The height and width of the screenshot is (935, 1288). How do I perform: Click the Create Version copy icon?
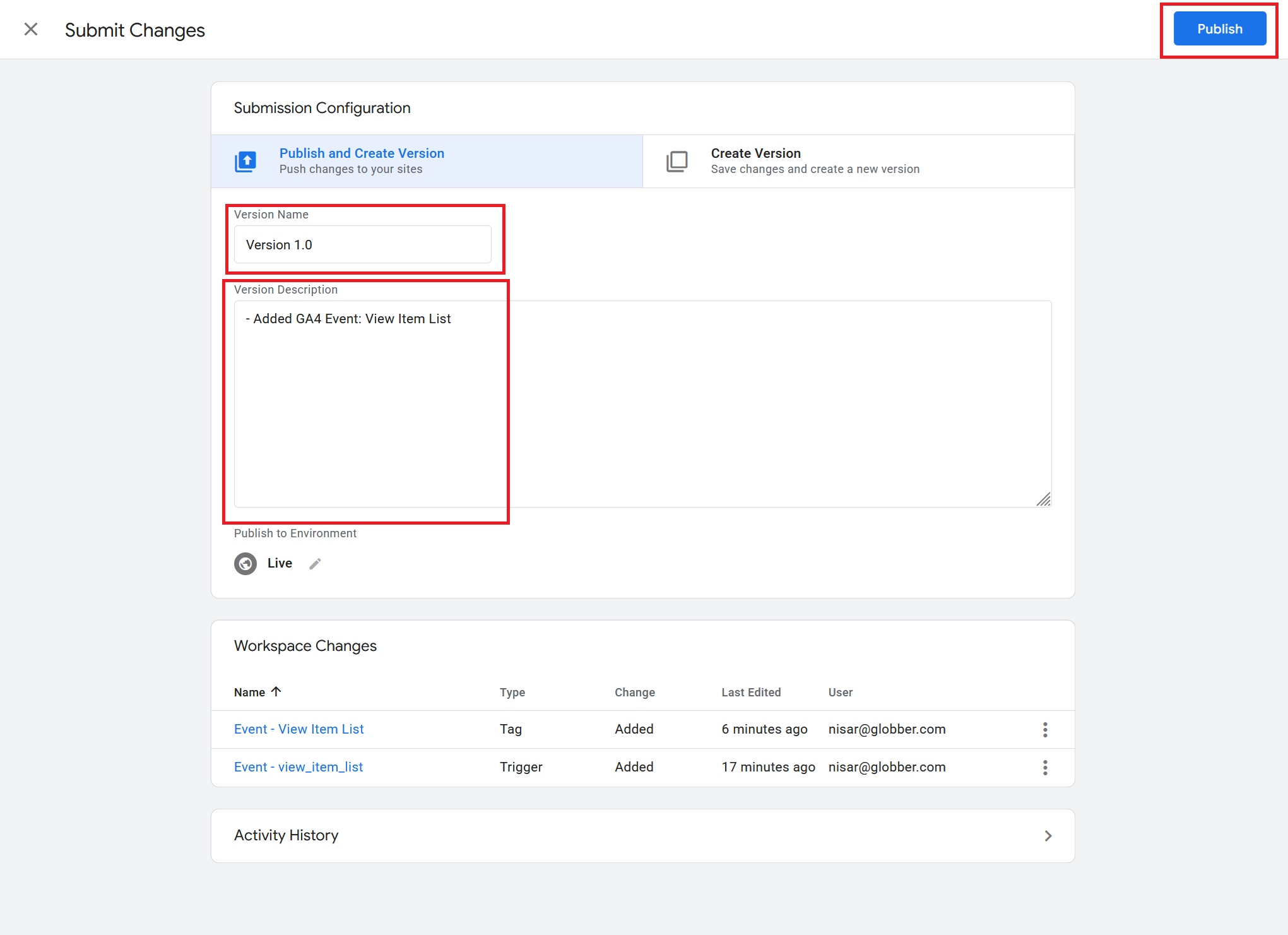tap(677, 162)
